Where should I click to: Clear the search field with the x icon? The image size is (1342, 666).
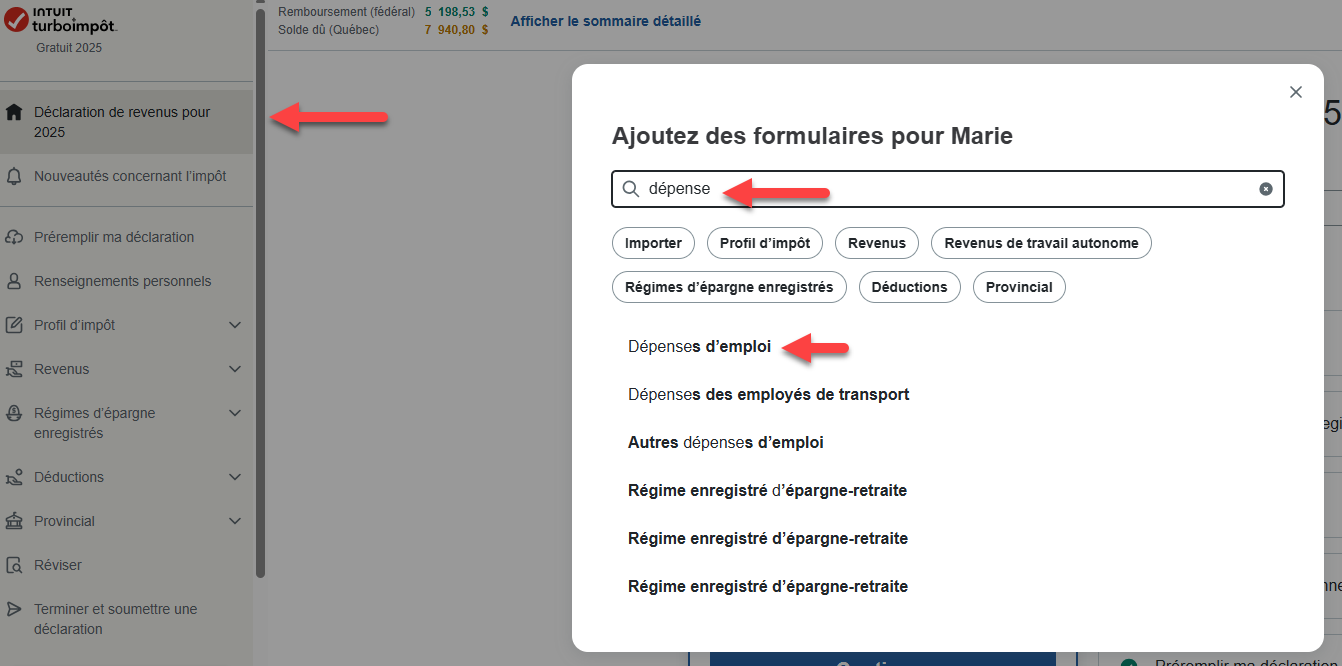1266,189
